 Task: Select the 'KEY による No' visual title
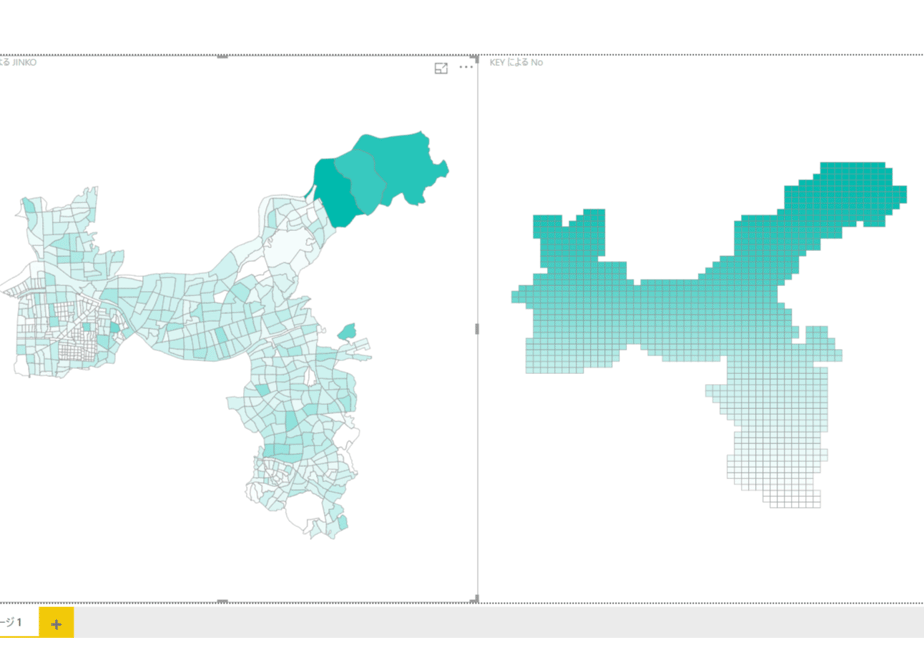click(516, 62)
